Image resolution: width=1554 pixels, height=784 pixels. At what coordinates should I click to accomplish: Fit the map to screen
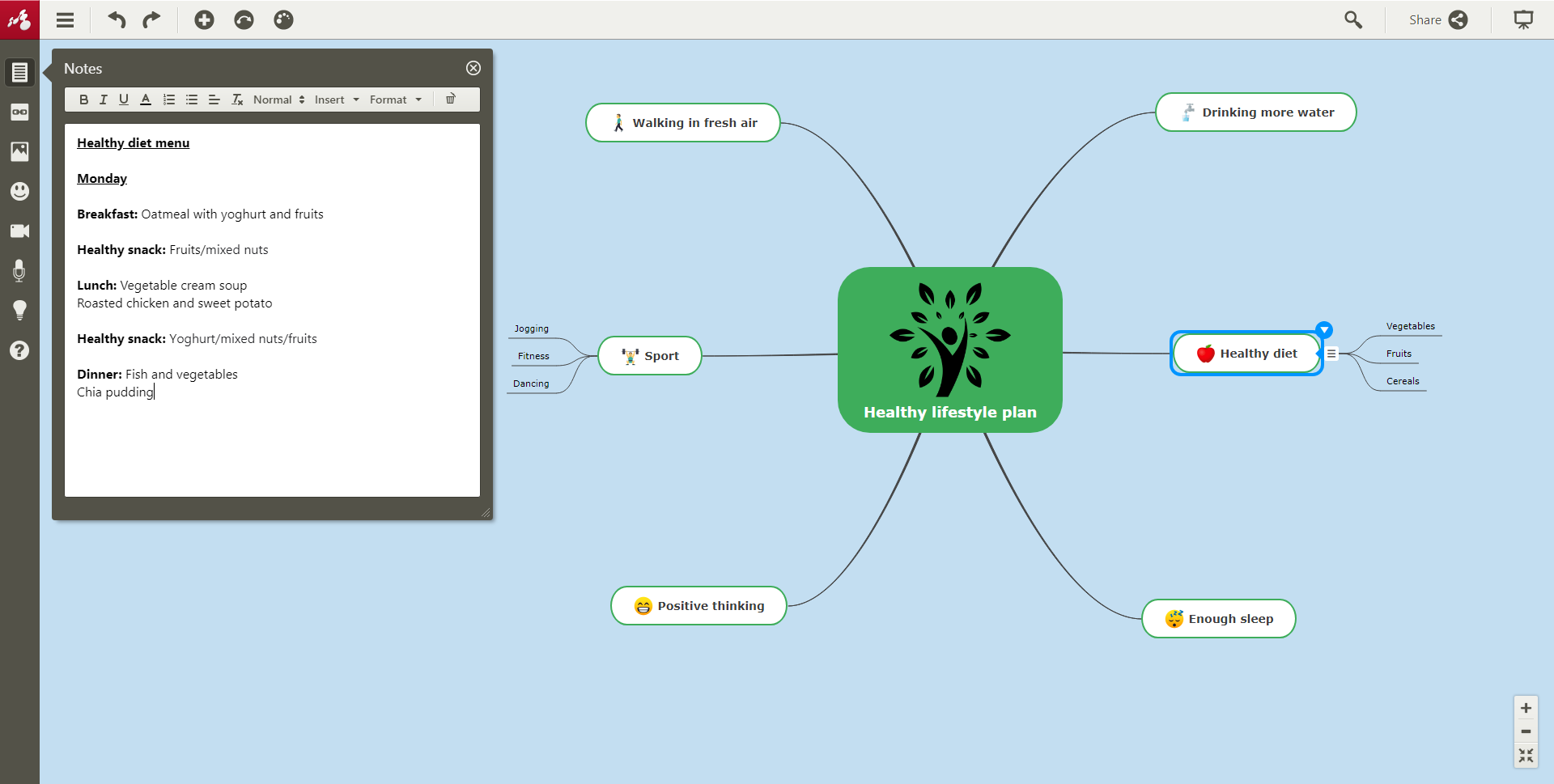tap(1526, 756)
